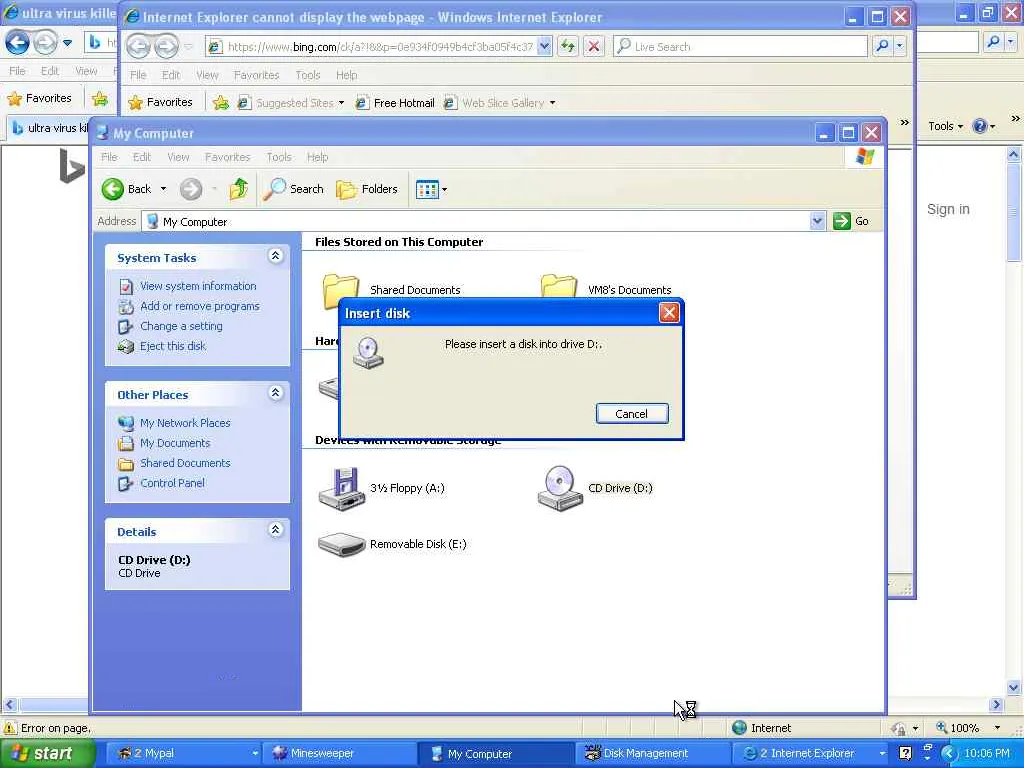The height and width of the screenshot is (768, 1024).
Task: Collapse the Details panel
Action: 276,530
